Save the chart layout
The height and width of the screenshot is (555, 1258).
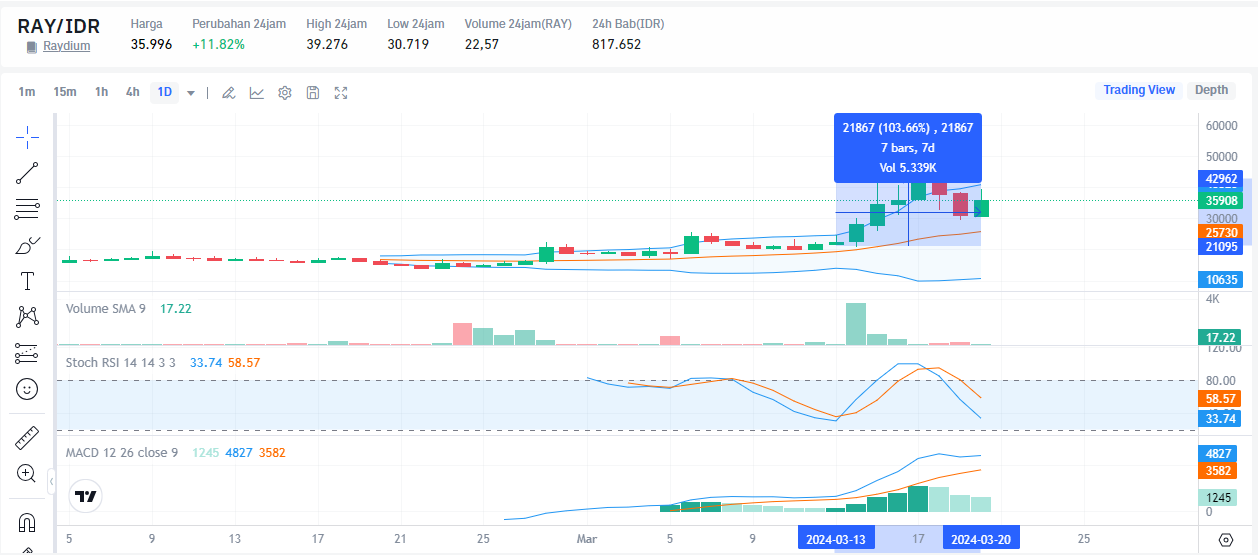[x=313, y=92]
